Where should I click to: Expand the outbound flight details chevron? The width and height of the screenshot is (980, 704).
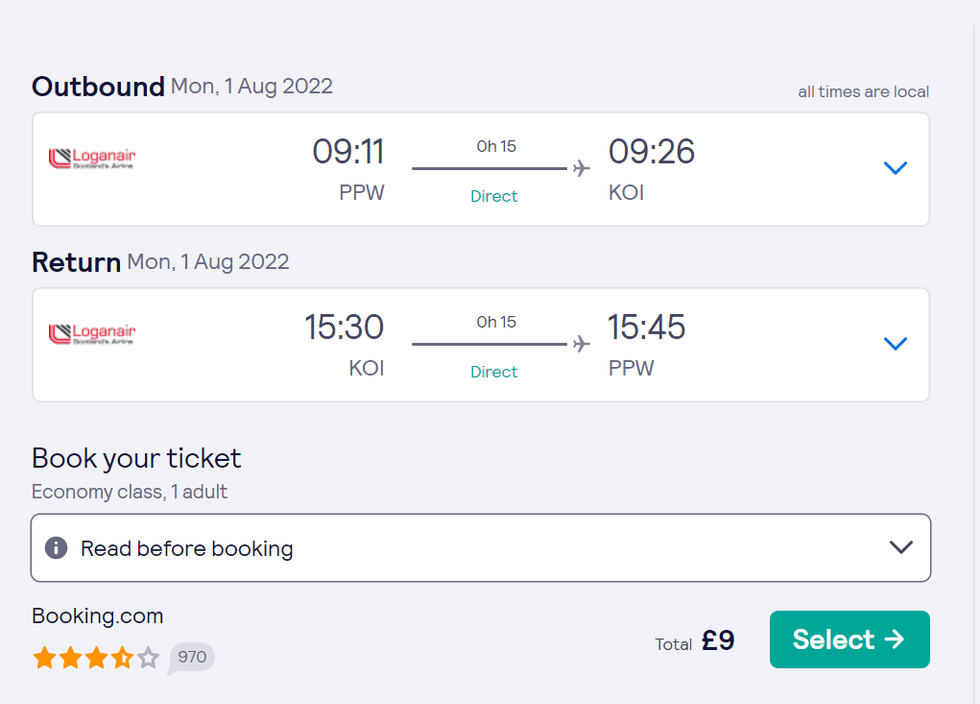tap(895, 168)
